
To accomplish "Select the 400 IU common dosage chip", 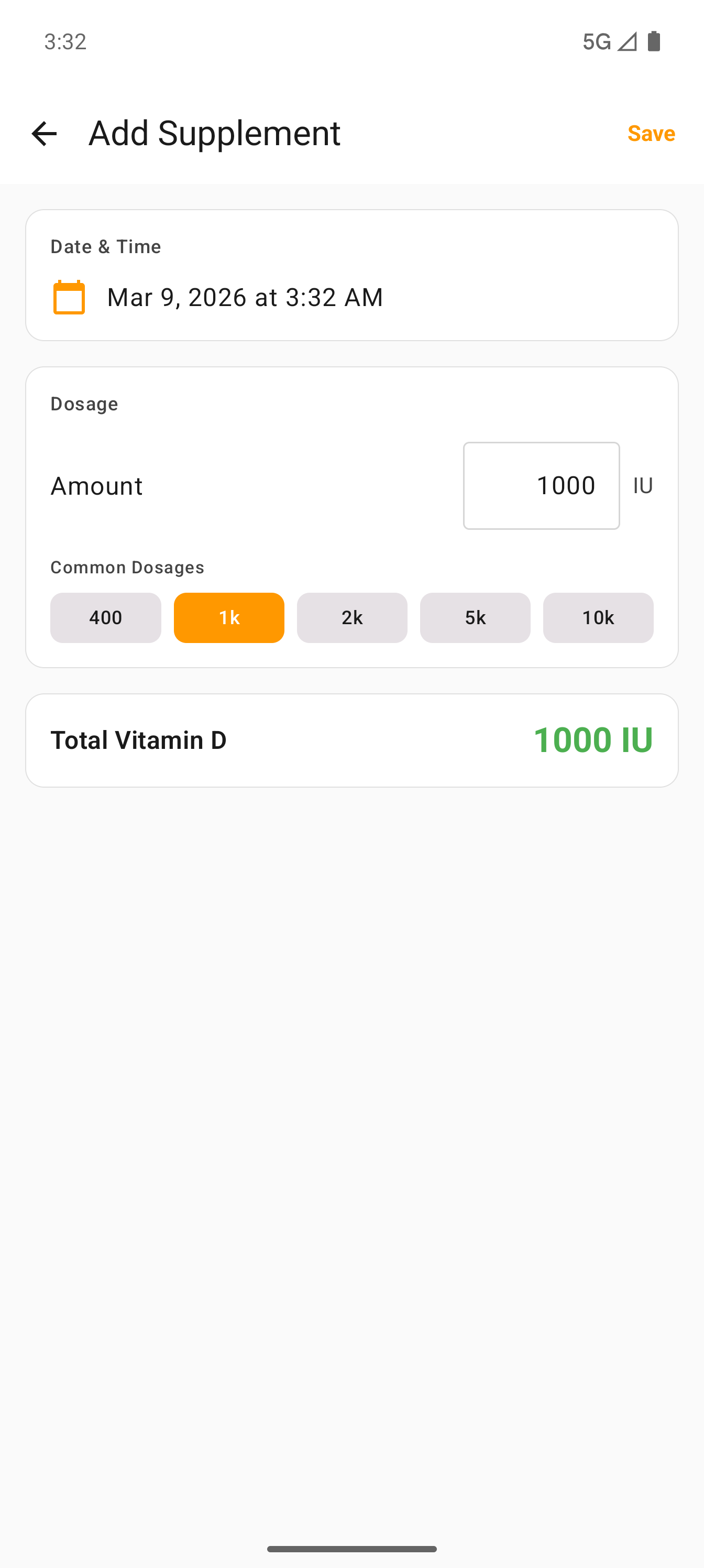I will pyautogui.click(x=105, y=618).
